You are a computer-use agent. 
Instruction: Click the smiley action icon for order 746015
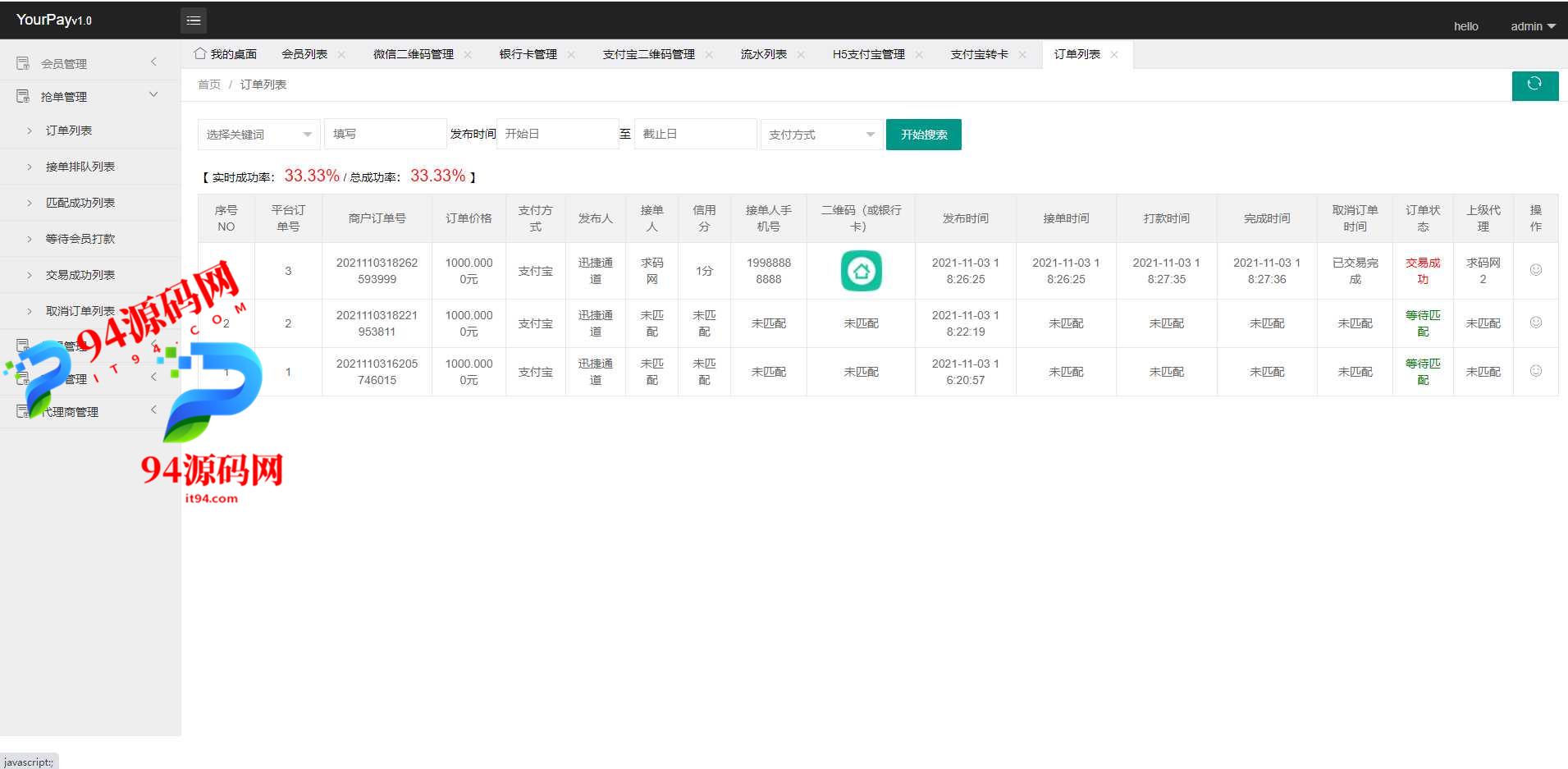coord(1535,371)
